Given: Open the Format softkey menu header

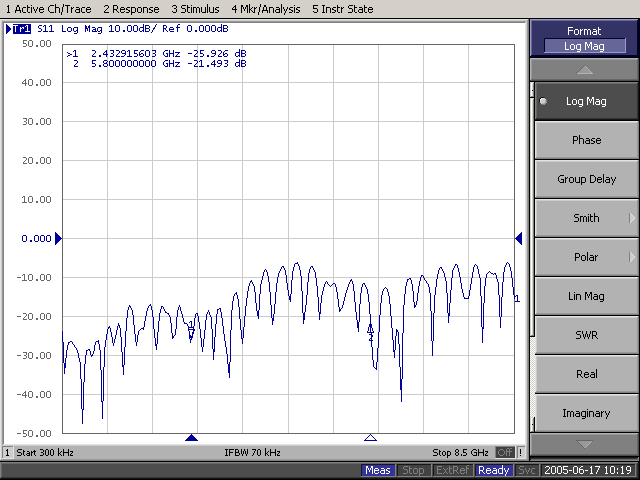Looking at the screenshot, I should click(x=585, y=39).
